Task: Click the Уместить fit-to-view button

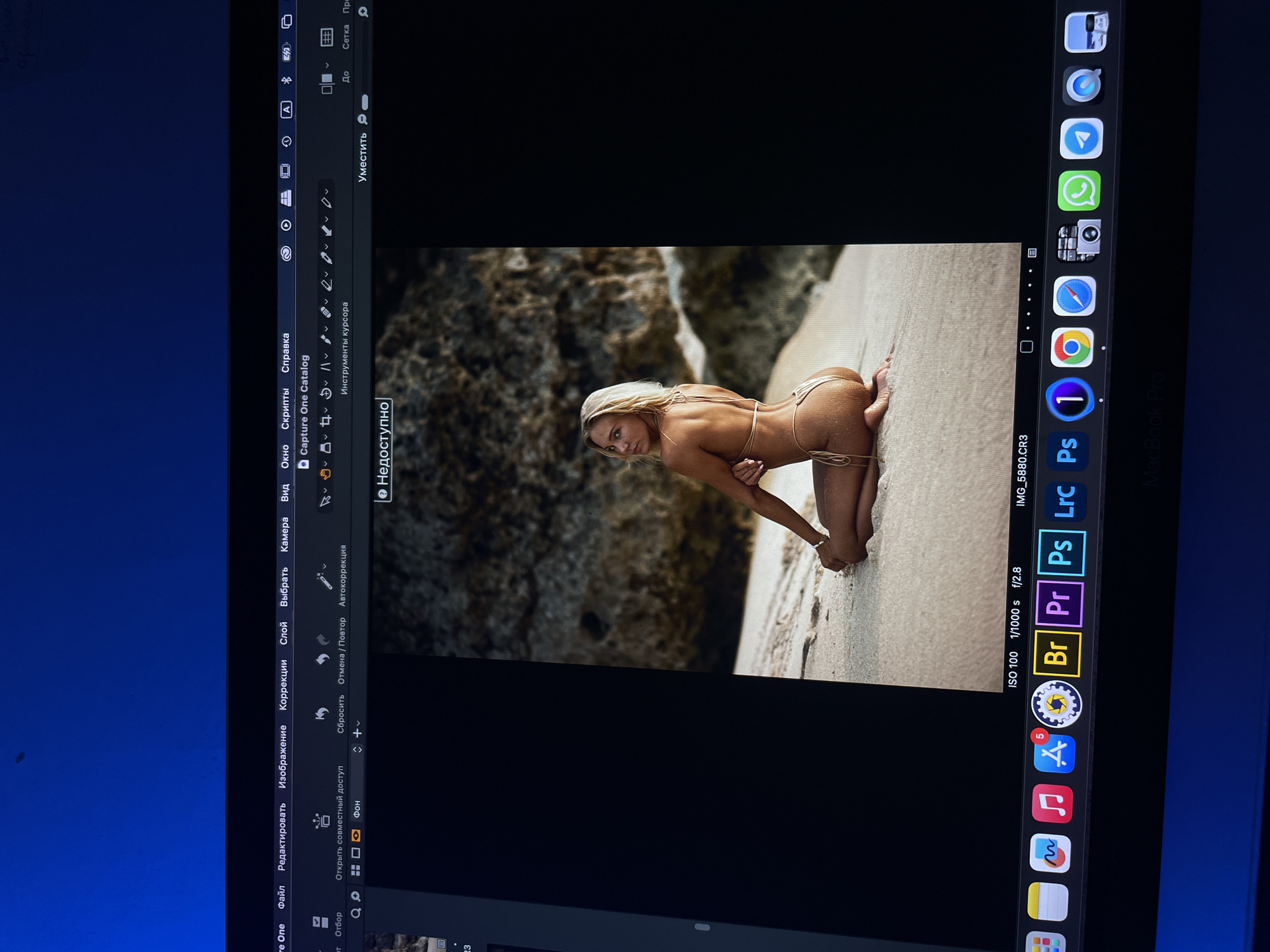Action: point(363,157)
